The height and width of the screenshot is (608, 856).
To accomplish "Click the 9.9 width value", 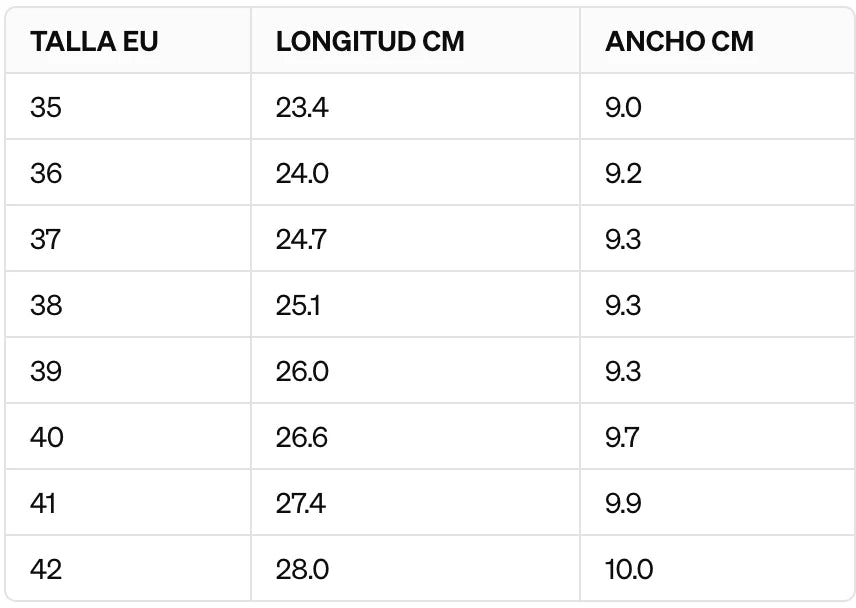I will (623, 503).
